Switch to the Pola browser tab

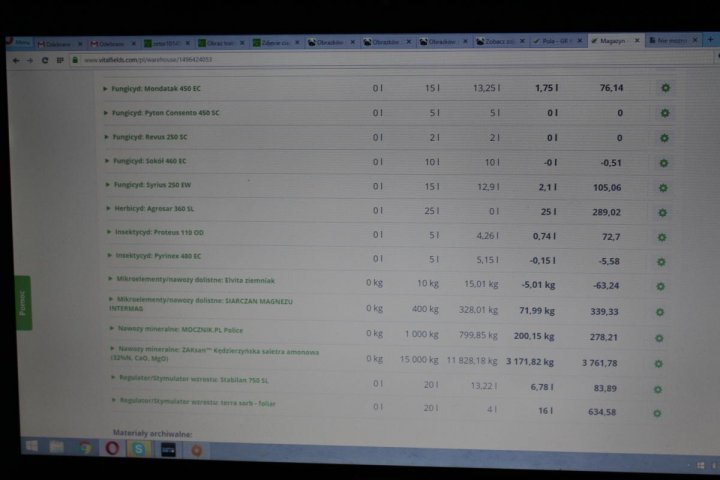555,42
